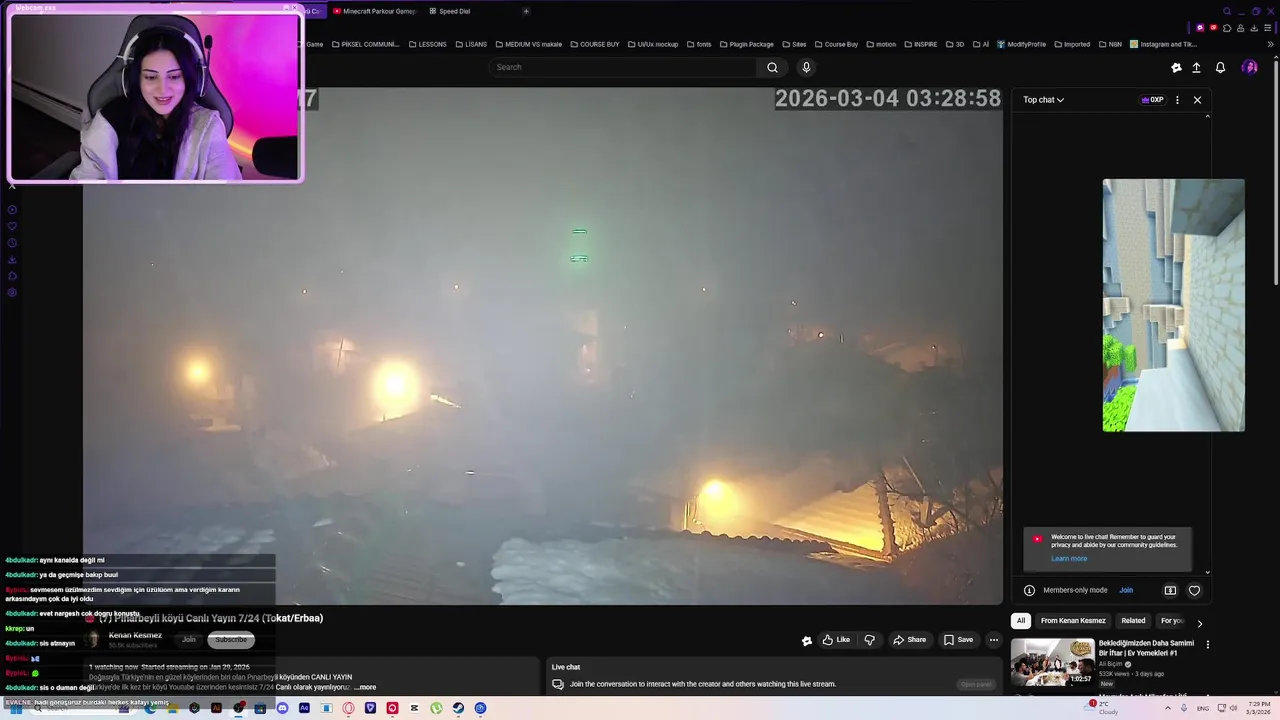Open Opera browser taskbar icon

point(348,708)
